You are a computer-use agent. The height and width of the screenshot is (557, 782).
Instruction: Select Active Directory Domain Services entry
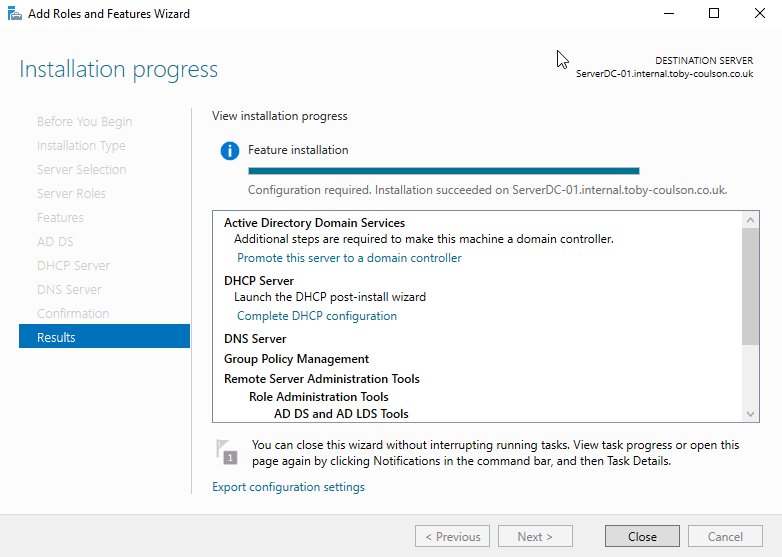pos(314,223)
